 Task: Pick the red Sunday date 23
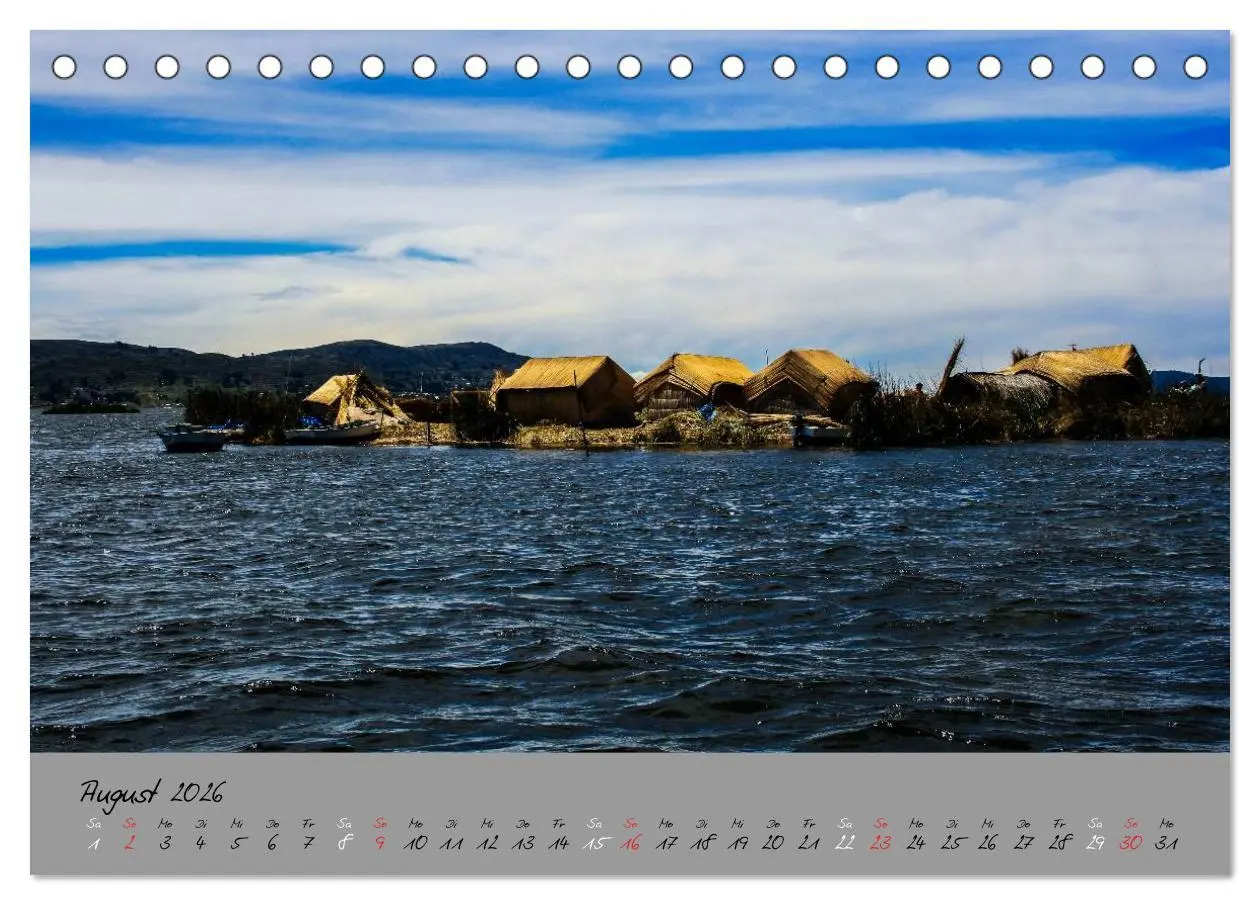pos(880,843)
